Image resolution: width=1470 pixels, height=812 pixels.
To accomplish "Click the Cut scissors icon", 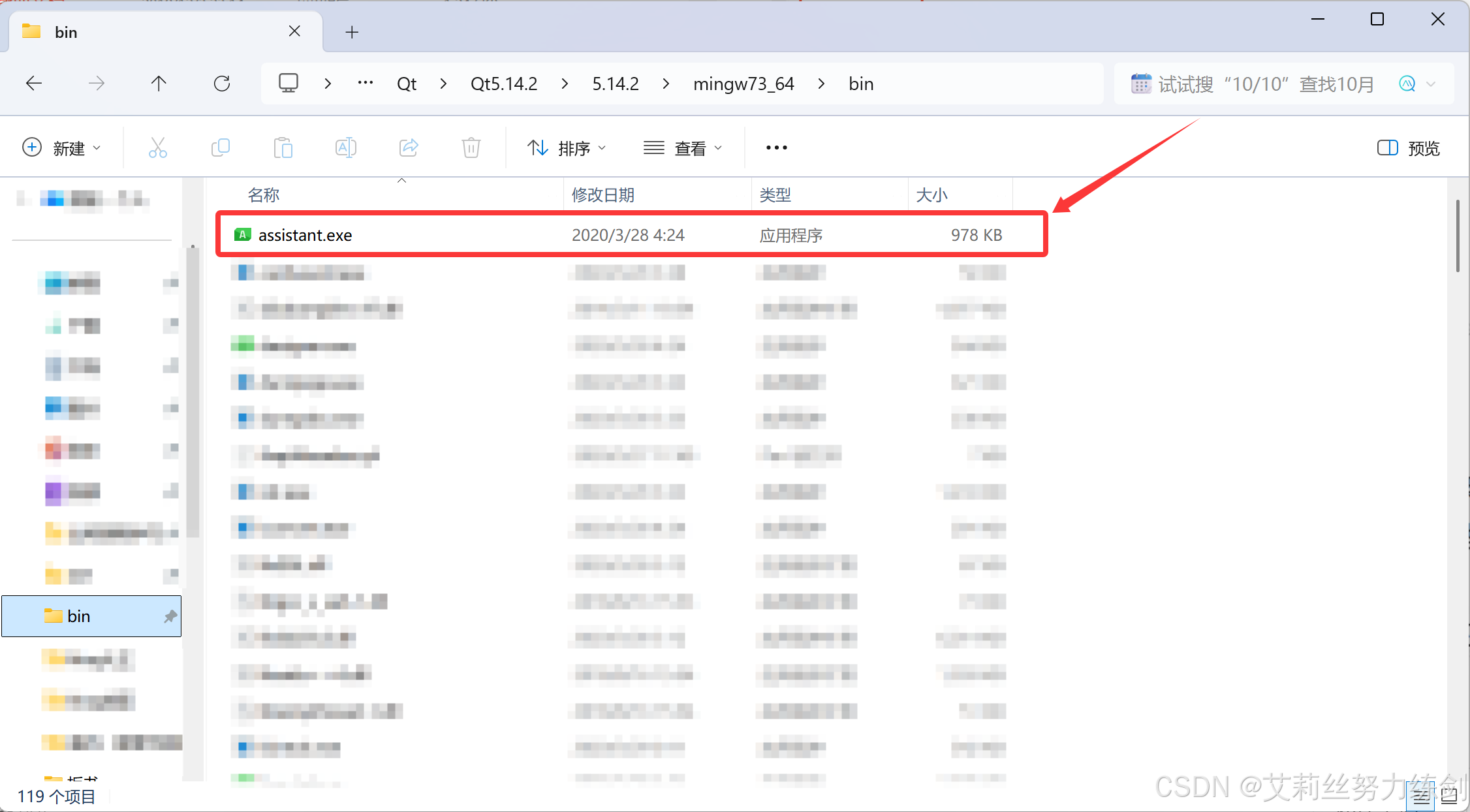I will [157, 148].
